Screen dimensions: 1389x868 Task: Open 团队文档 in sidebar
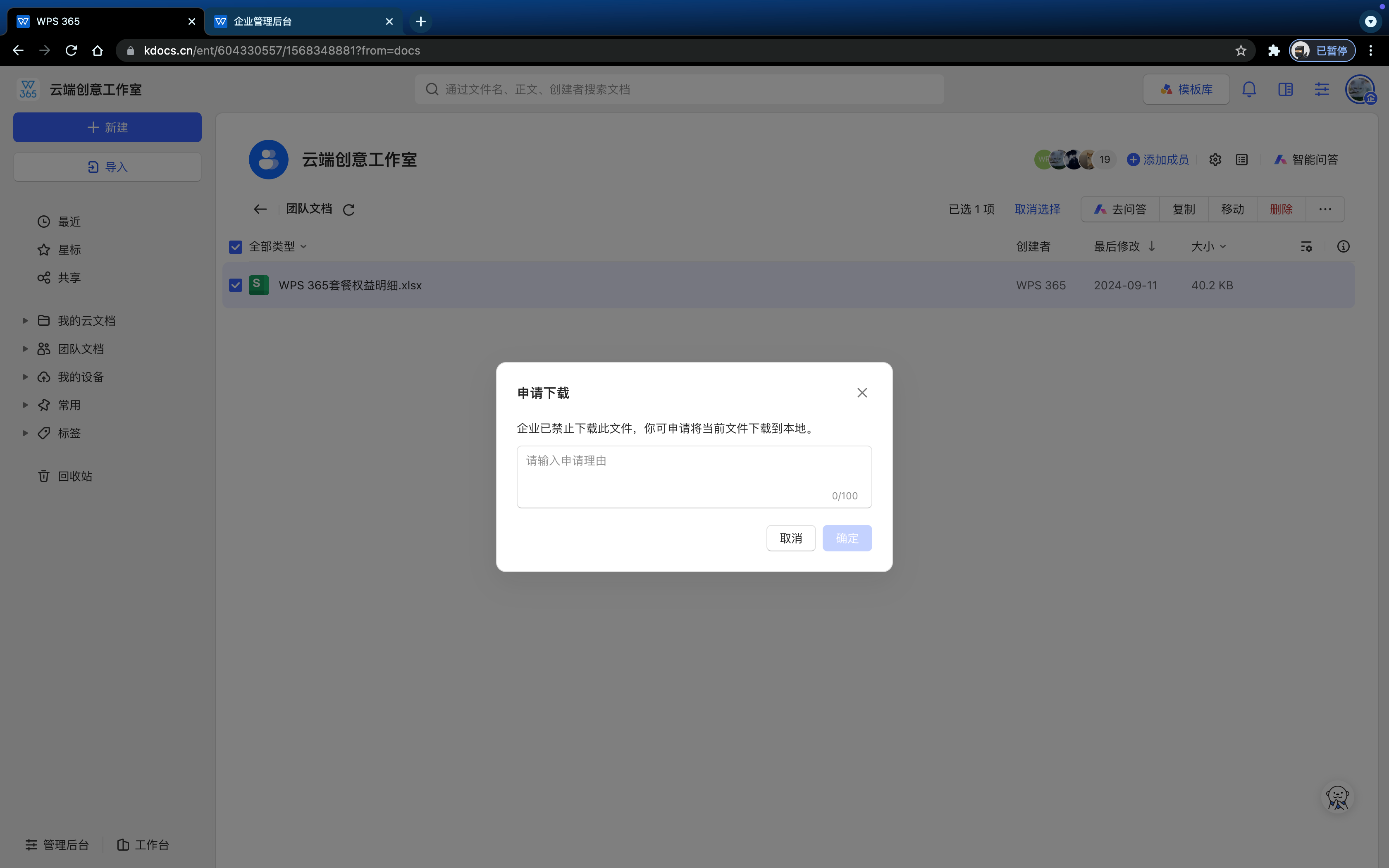pos(71,348)
